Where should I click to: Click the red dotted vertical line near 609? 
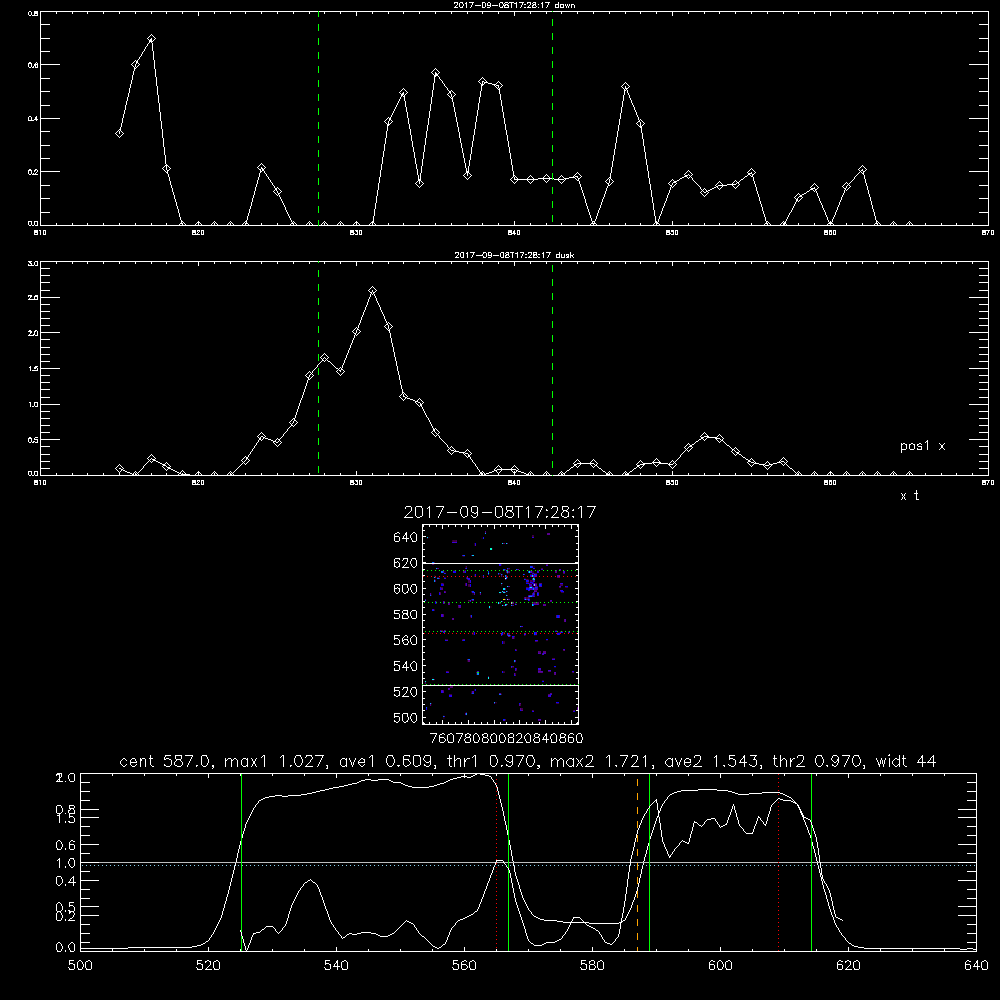pos(778,862)
